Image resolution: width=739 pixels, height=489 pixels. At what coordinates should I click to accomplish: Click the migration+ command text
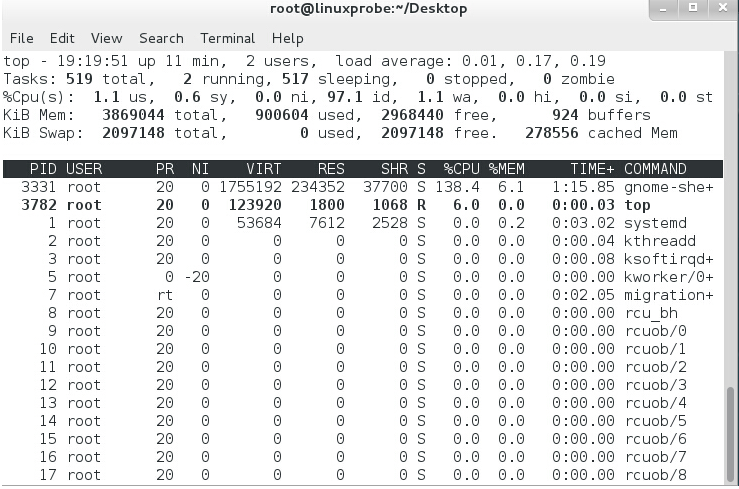coord(669,295)
